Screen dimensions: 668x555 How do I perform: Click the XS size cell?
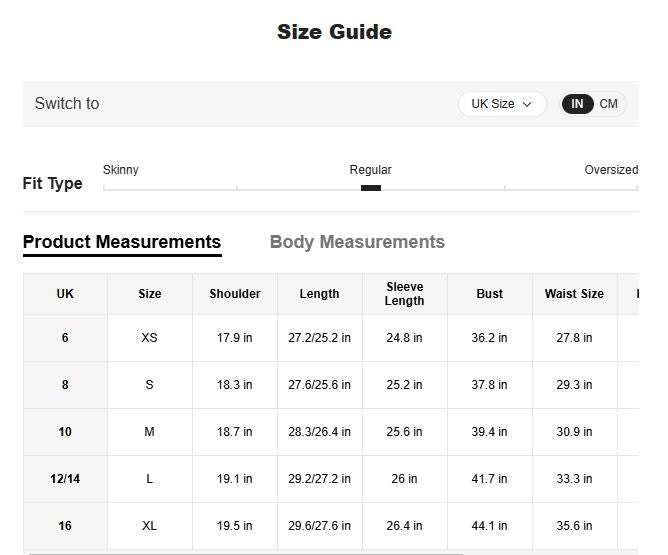tap(149, 338)
